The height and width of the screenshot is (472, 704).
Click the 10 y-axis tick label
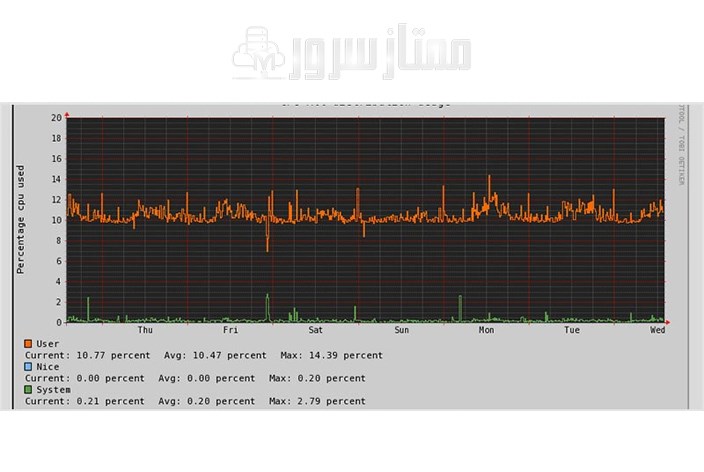56,220
